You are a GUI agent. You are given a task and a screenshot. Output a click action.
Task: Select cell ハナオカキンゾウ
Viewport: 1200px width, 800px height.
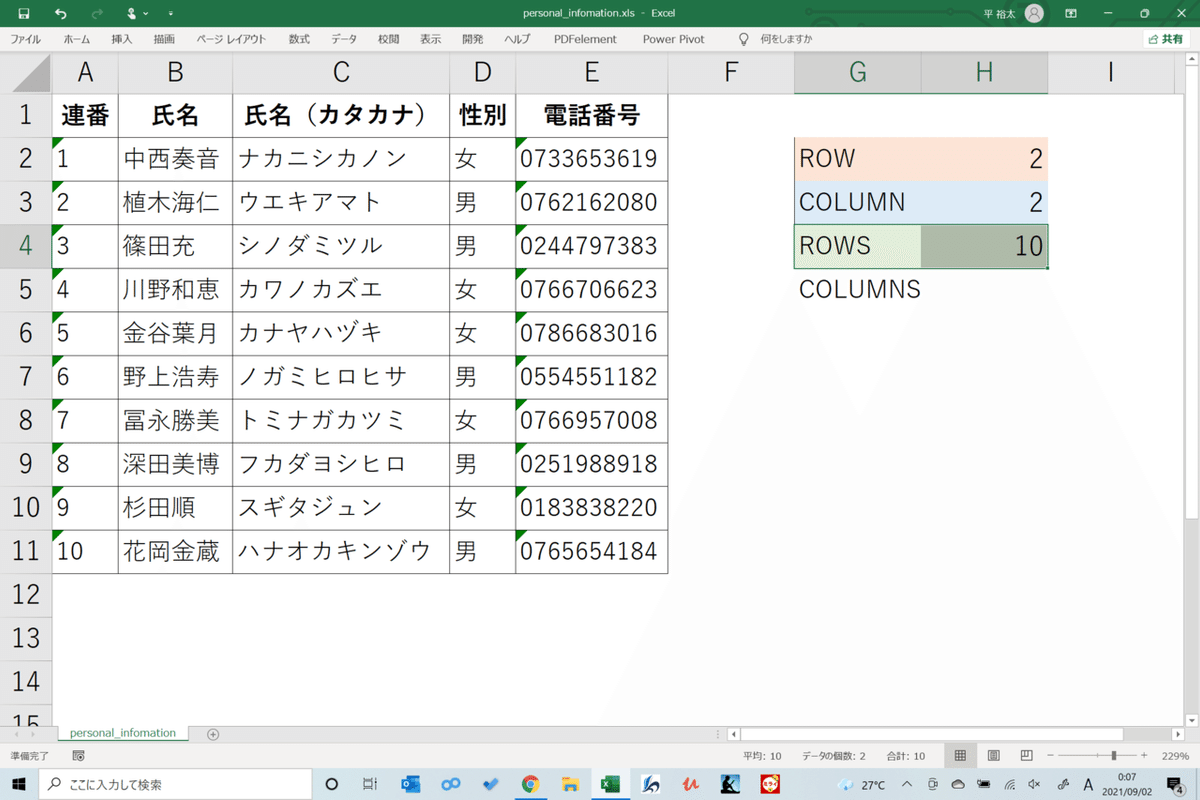pyautogui.click(x=341, y=551)
